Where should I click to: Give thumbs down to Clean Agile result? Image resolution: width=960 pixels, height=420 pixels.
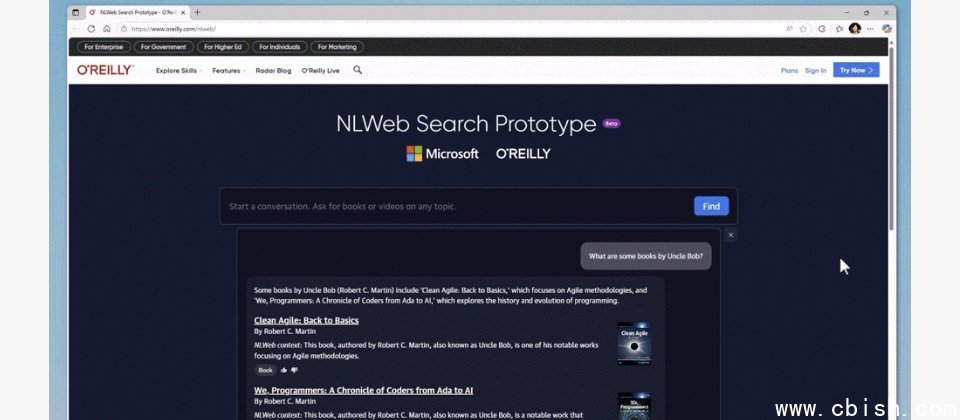294,370
